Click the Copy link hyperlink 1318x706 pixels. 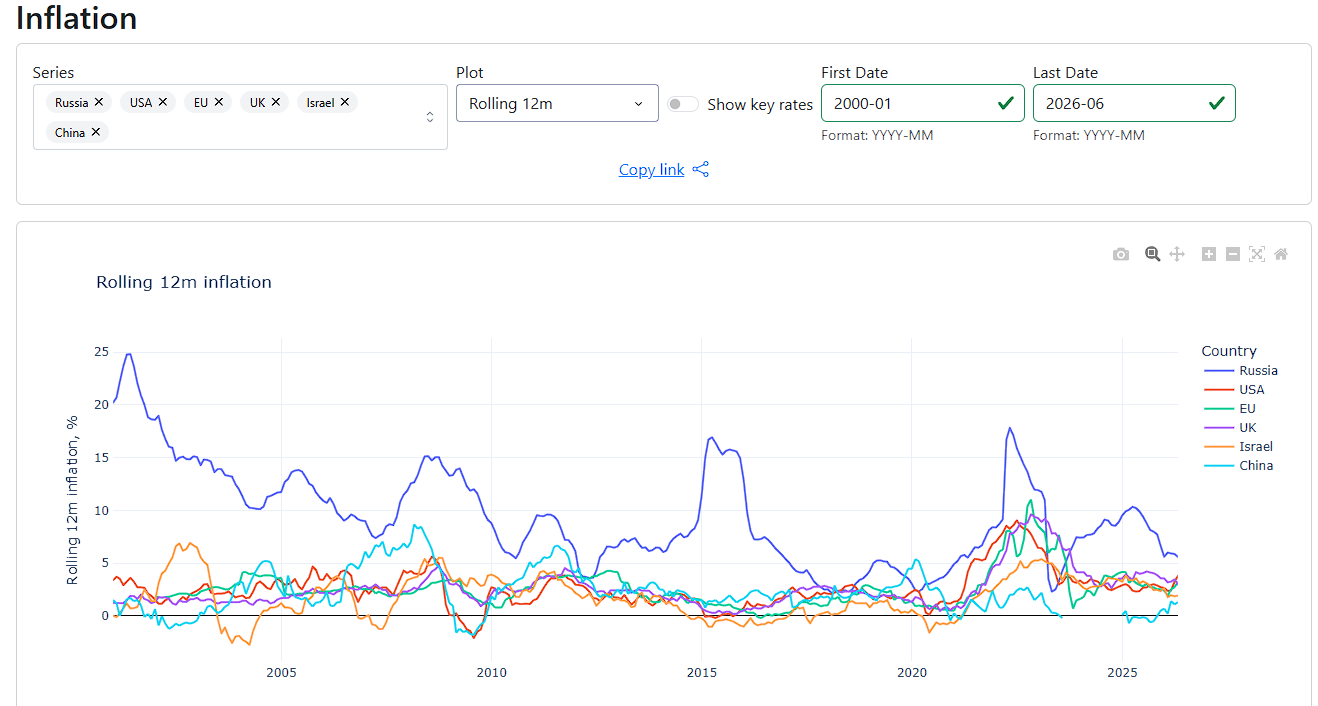pyautogui.click(x=651, y=170)
